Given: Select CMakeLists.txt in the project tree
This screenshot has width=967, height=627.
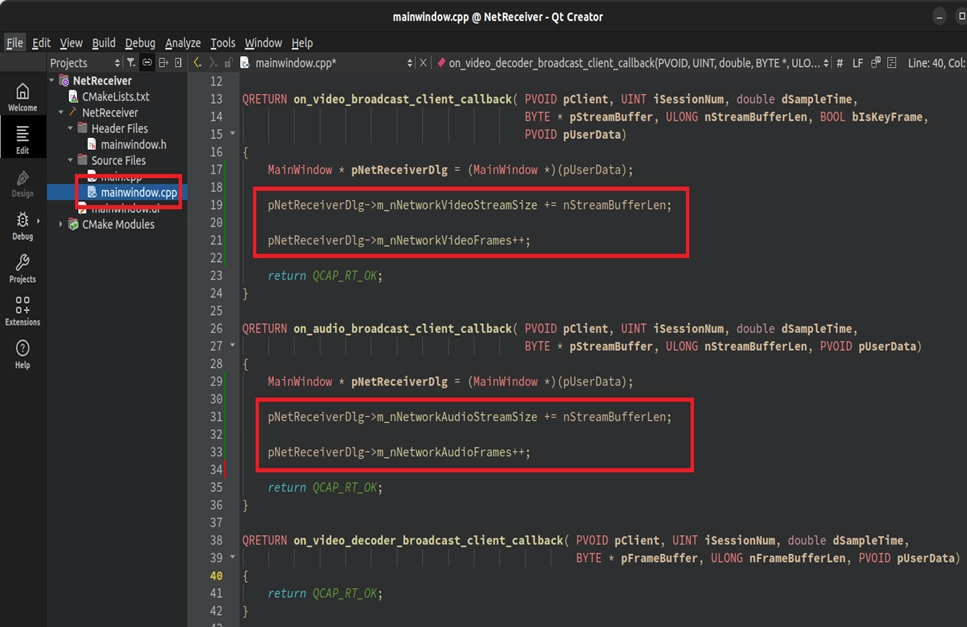Looking at the screenshot, I should click(x=115, y=96).
